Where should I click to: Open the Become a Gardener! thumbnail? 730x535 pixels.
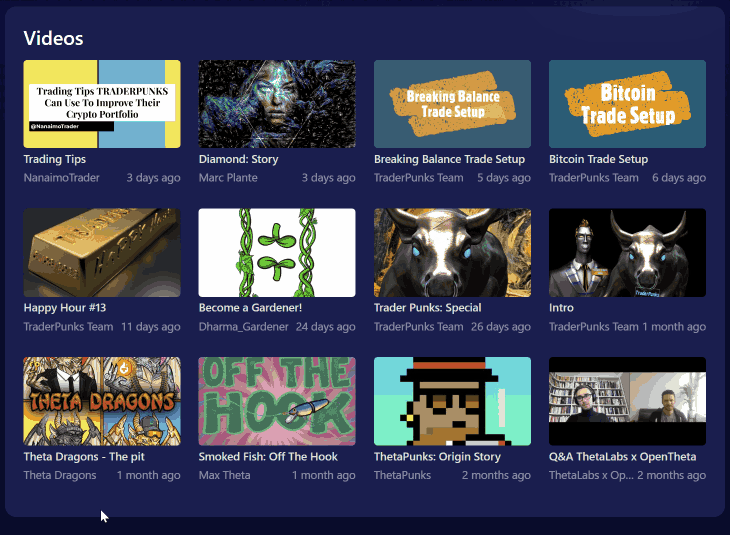pyautogui.click(x=277, y=252)
